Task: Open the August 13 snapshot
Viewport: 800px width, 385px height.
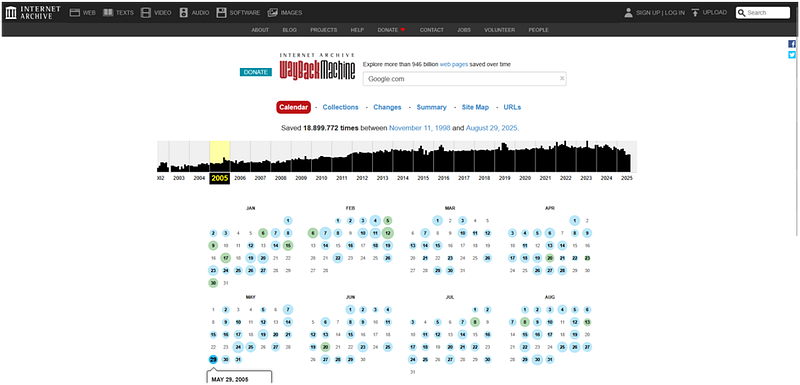Action: [587, 322]
